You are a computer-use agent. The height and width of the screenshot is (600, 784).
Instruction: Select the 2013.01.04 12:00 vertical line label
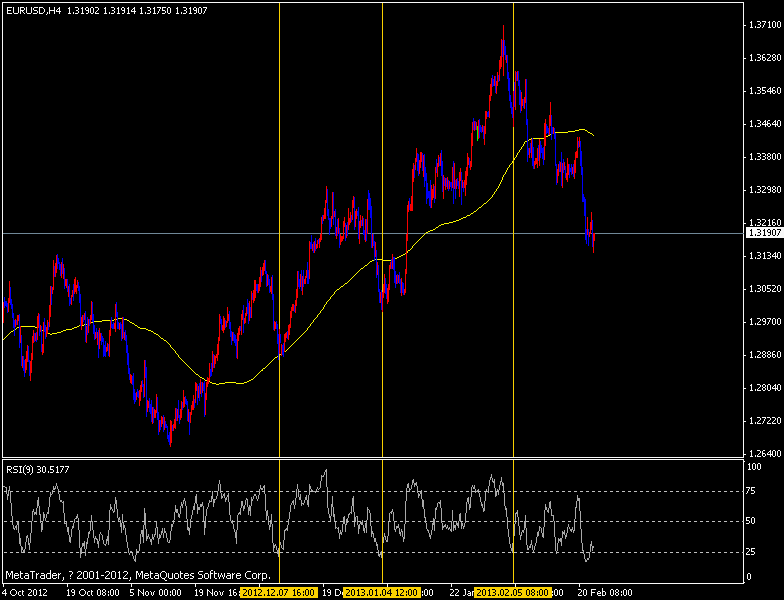click(x=382, y=593)
